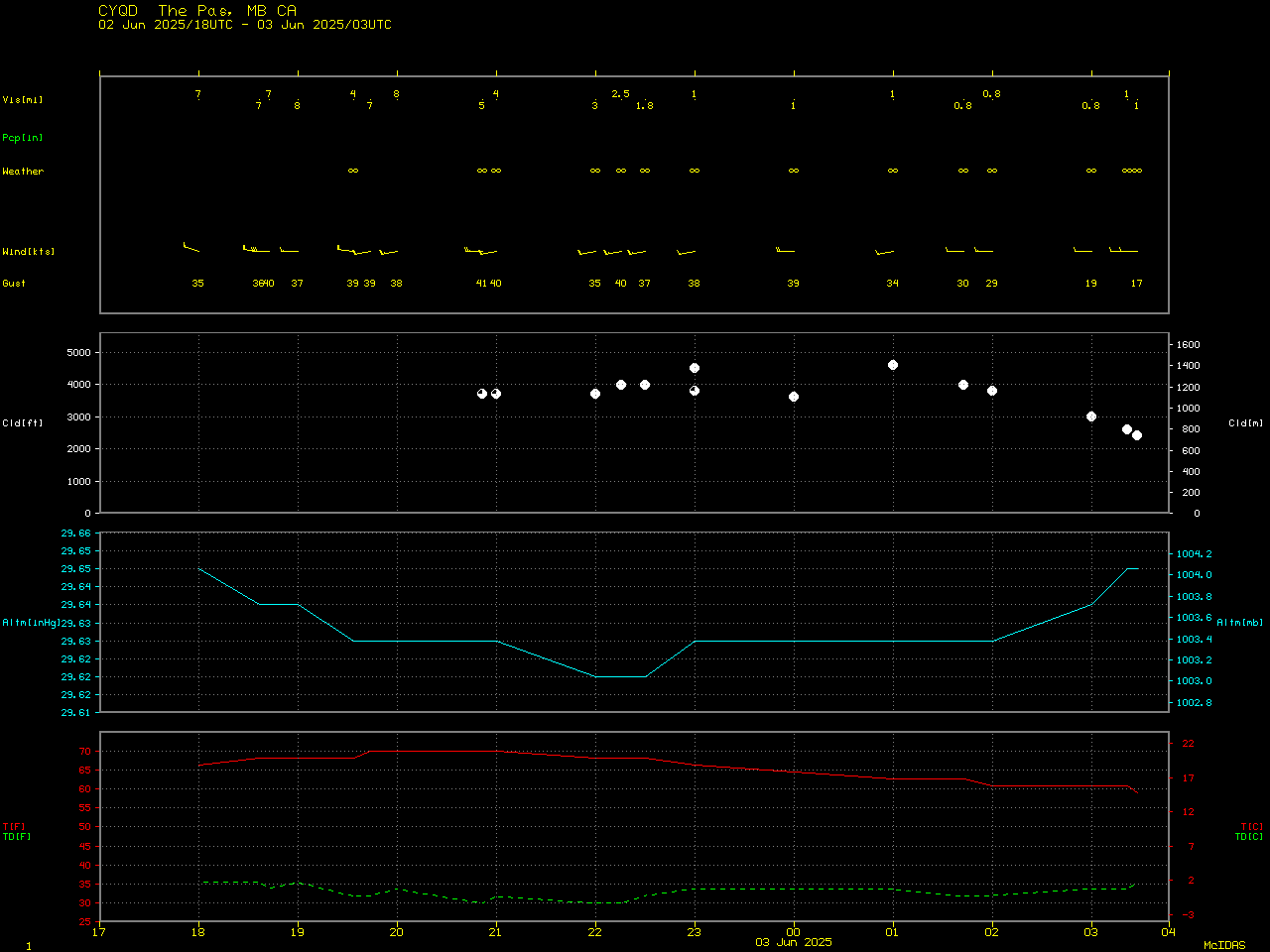Click the Pcp[in] row label
Image resolution: width=1270 pixels, height=952 pixels.
coord(23,138)
